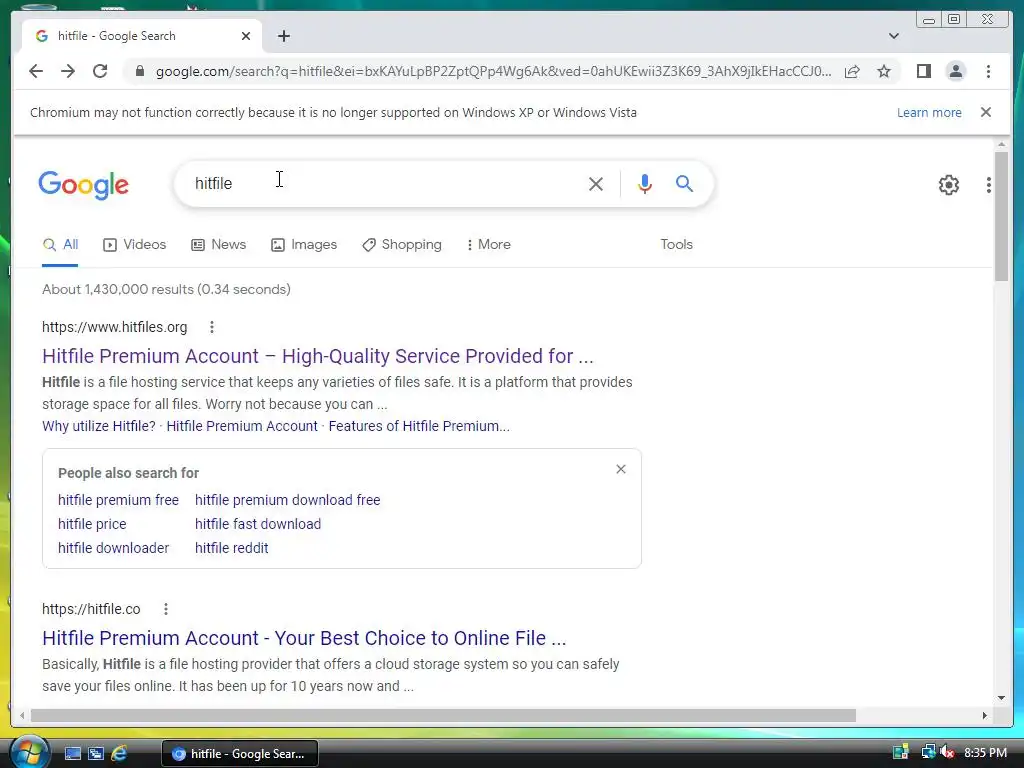This screenshot has width=1024, height=768.
Task: Go forward with the browser forward arrow
Action: 68,71
